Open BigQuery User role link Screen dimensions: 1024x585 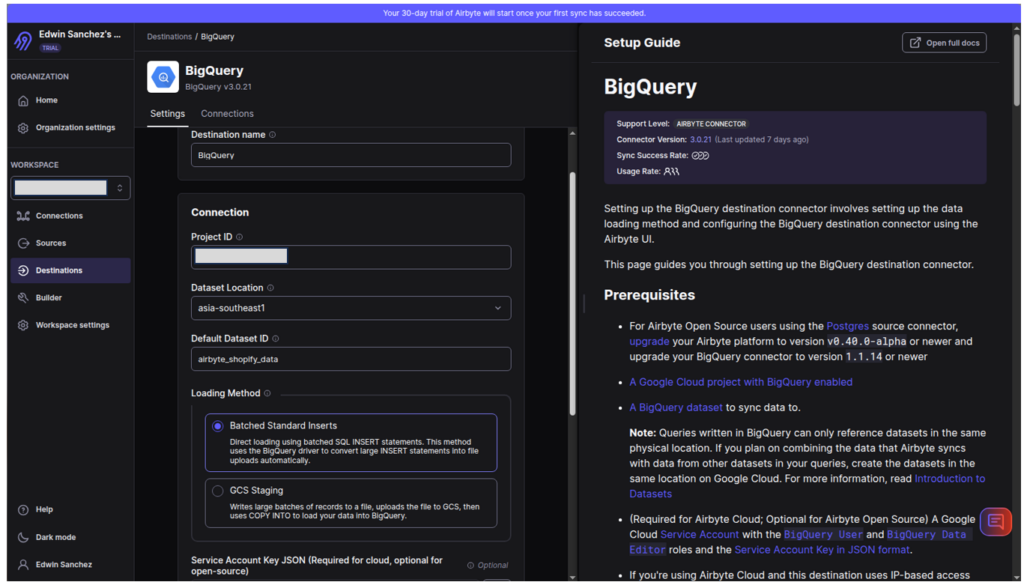[823, 535]
